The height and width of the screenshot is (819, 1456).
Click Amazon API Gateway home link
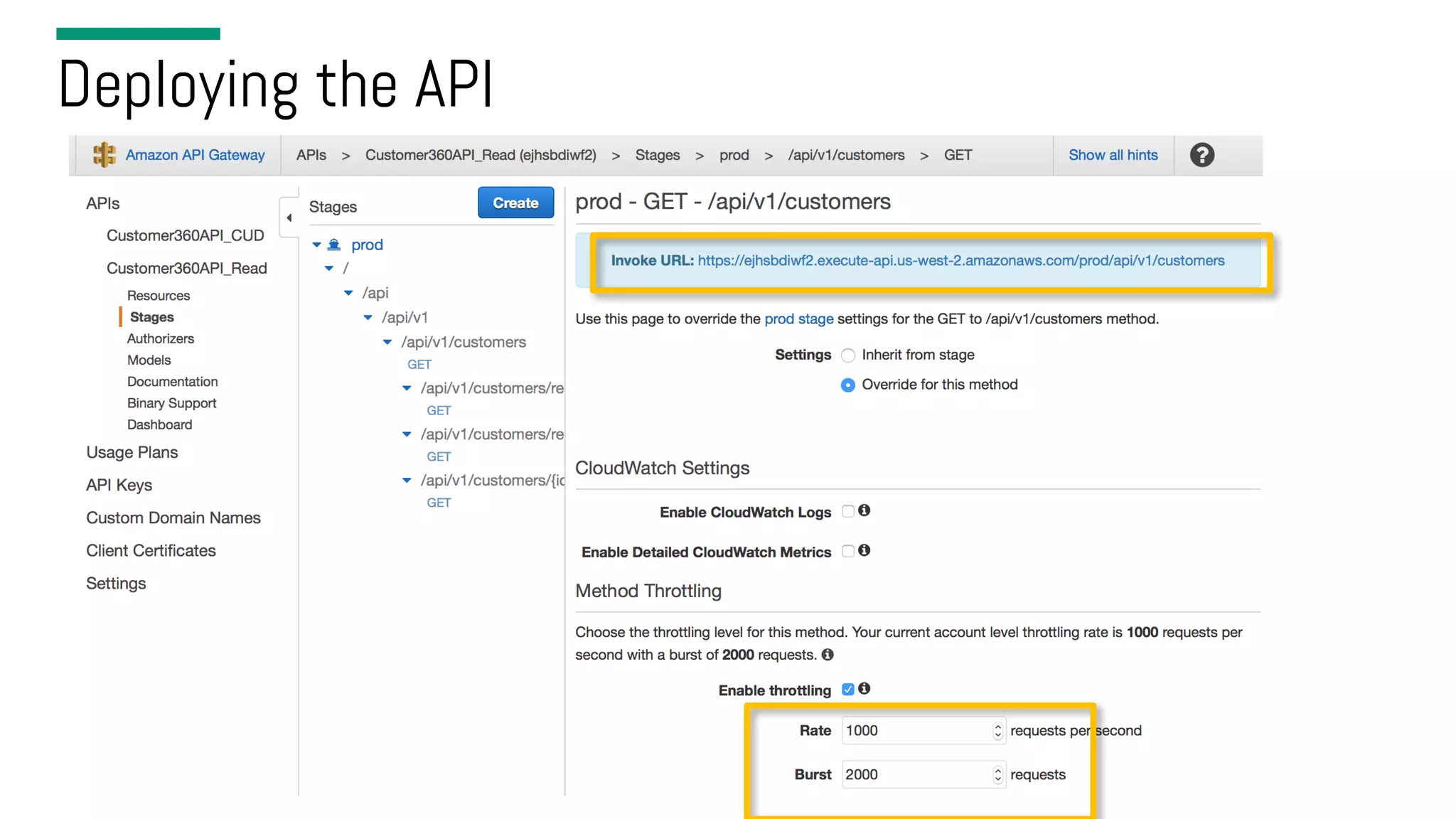click(195, 155)
